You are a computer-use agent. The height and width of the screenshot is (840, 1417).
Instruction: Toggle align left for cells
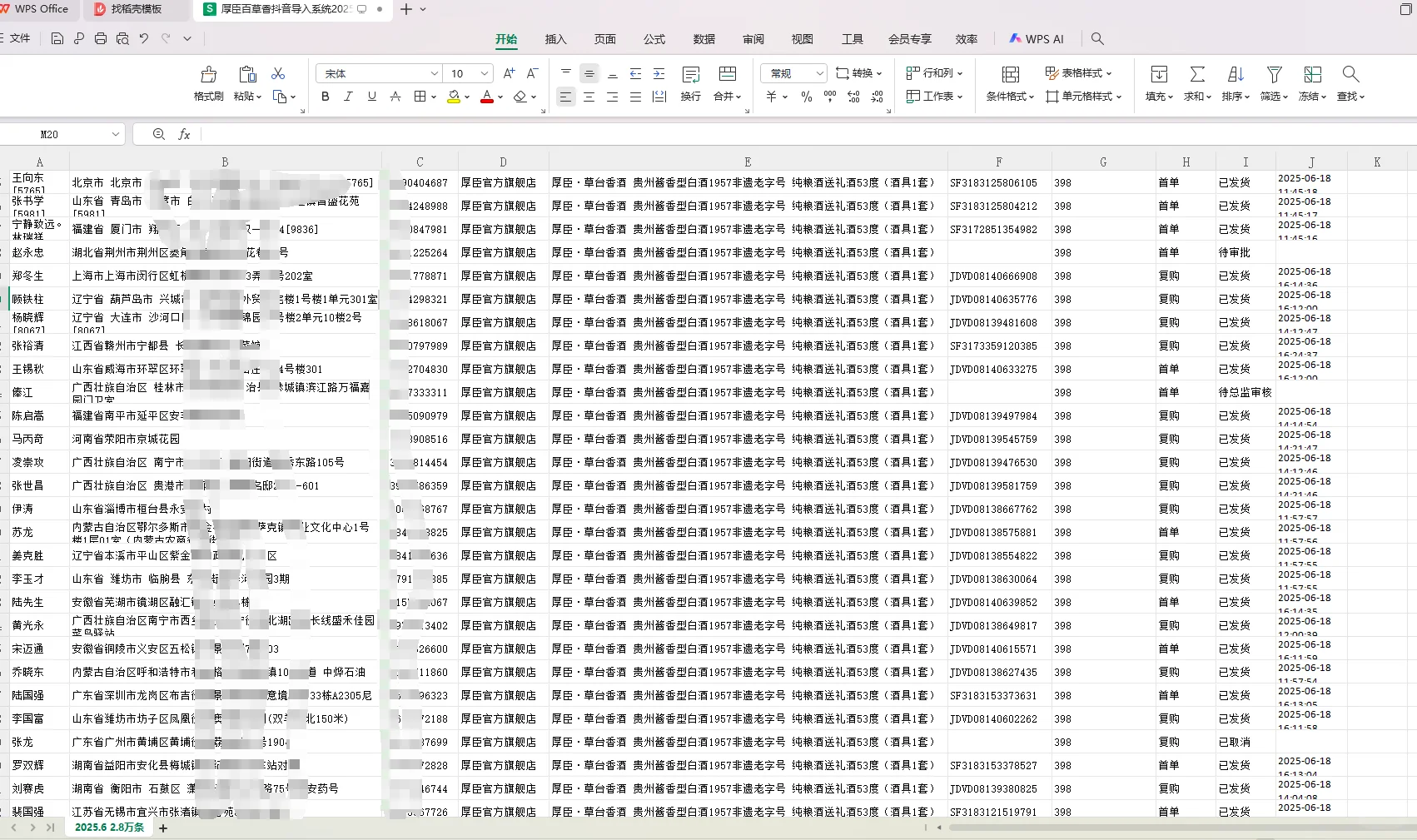[565, 97]
